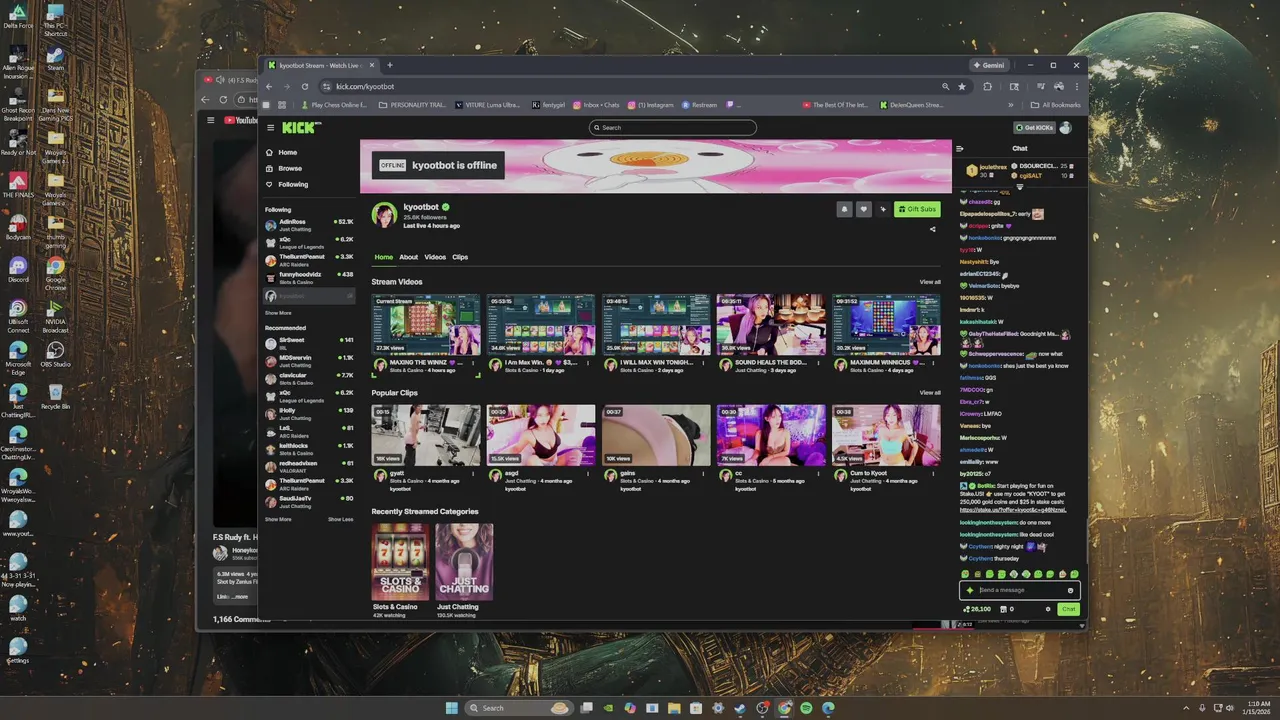Switch to the Videos tab
Viewport: 1280px width, 720px height.
(x=435, y=257)
